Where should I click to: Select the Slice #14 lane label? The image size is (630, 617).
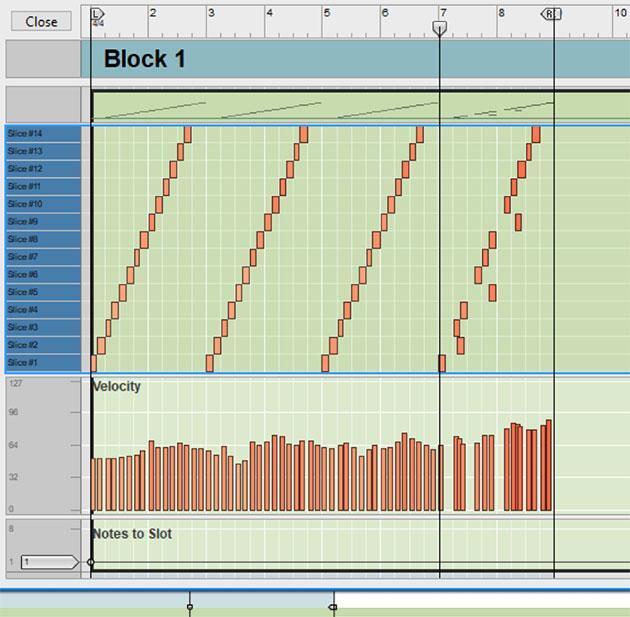tap(42, 133)
